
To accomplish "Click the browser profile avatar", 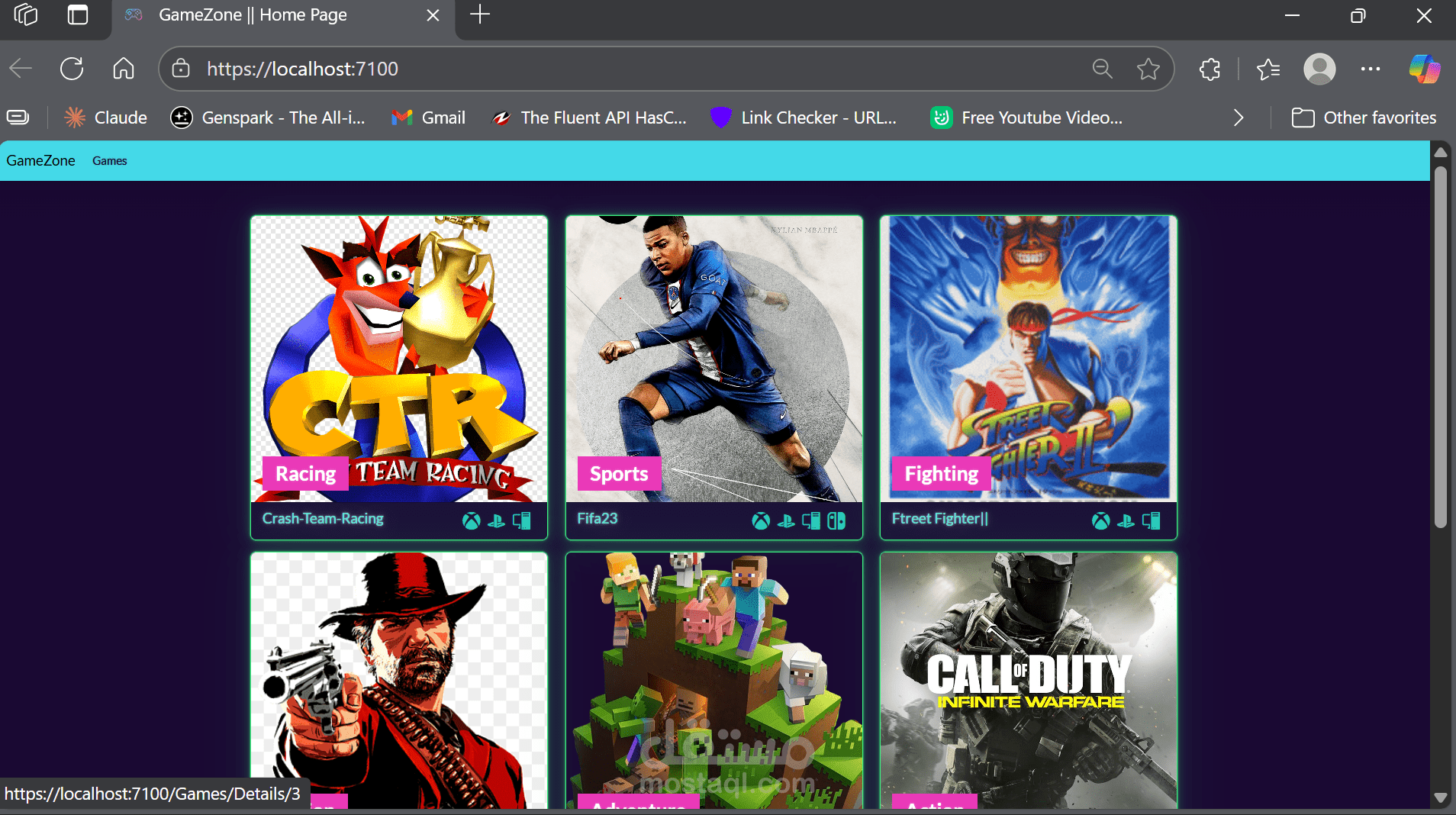I will point(1320,69).
